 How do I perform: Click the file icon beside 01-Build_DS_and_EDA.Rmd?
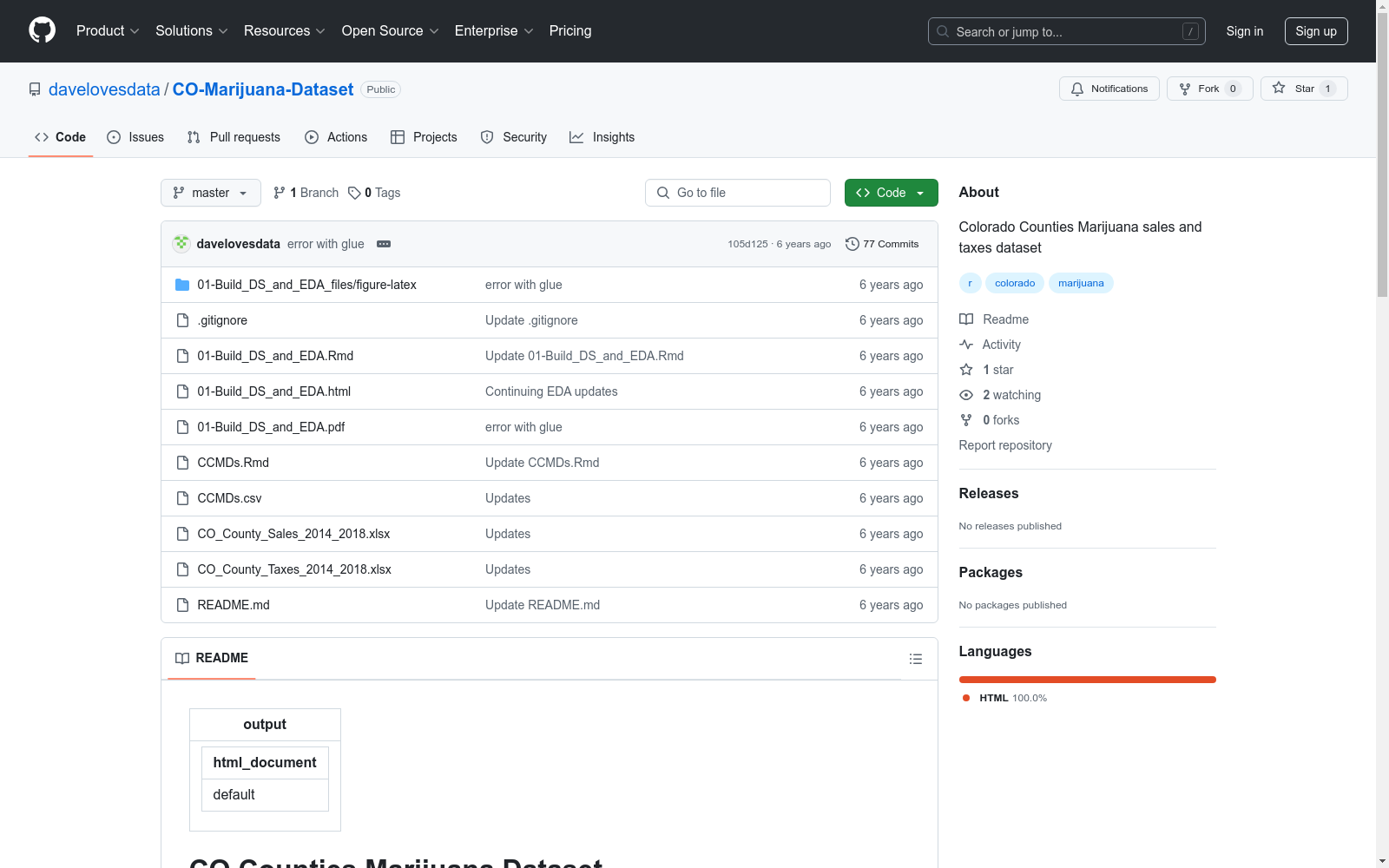(182, 356)
